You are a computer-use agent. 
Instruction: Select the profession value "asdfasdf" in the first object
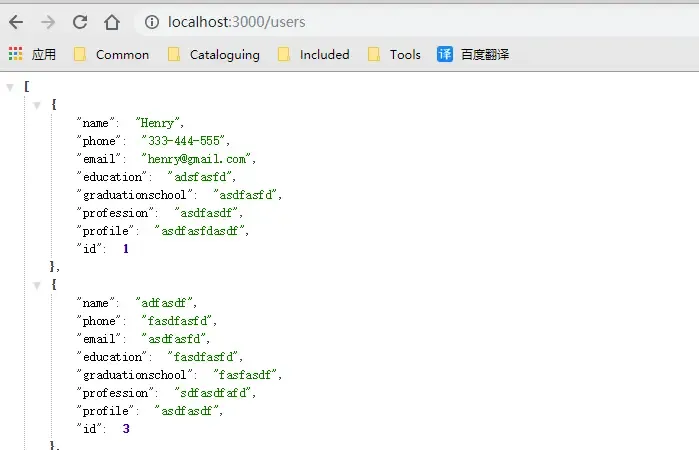pyautogui.click(x=206, y=213)
